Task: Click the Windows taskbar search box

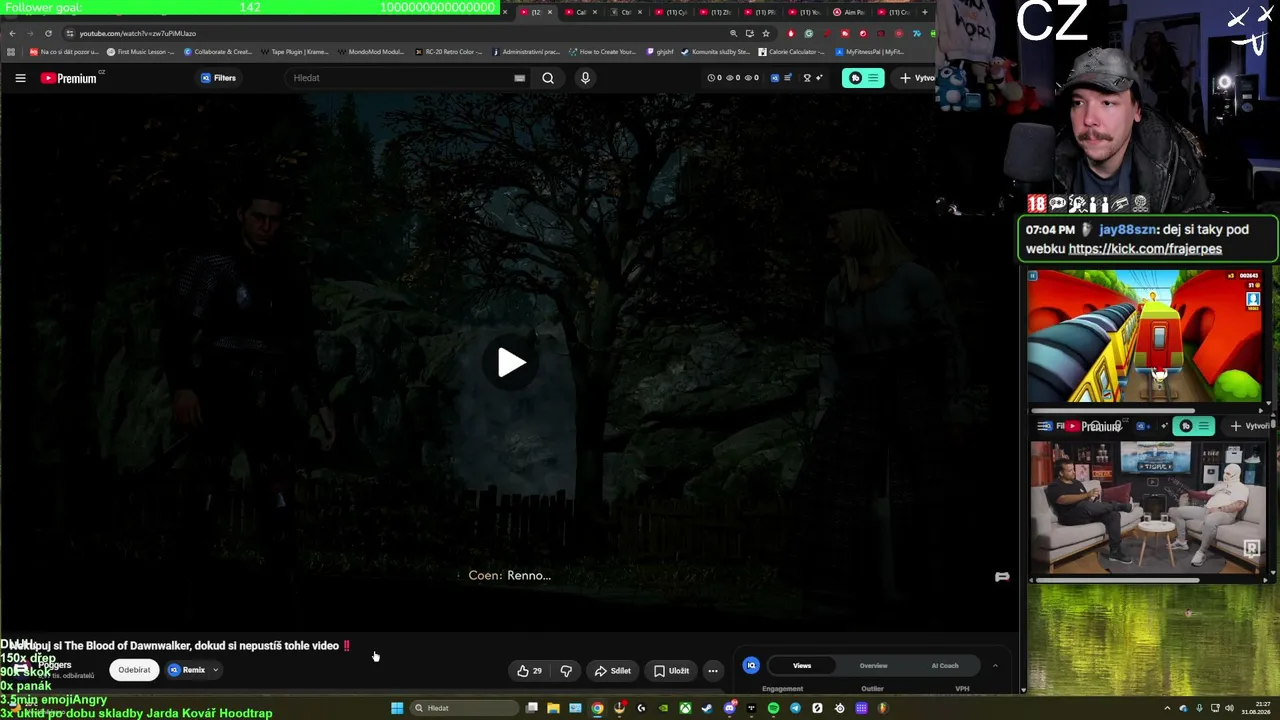Action: pos(463,708)
